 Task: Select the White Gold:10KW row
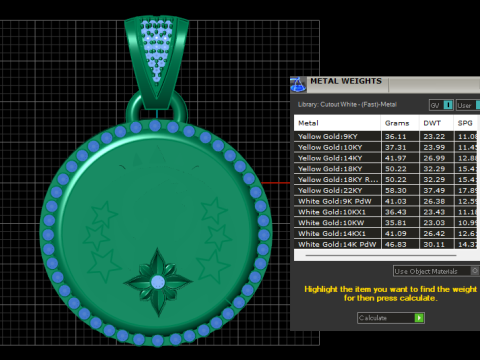tap(387, 223)
